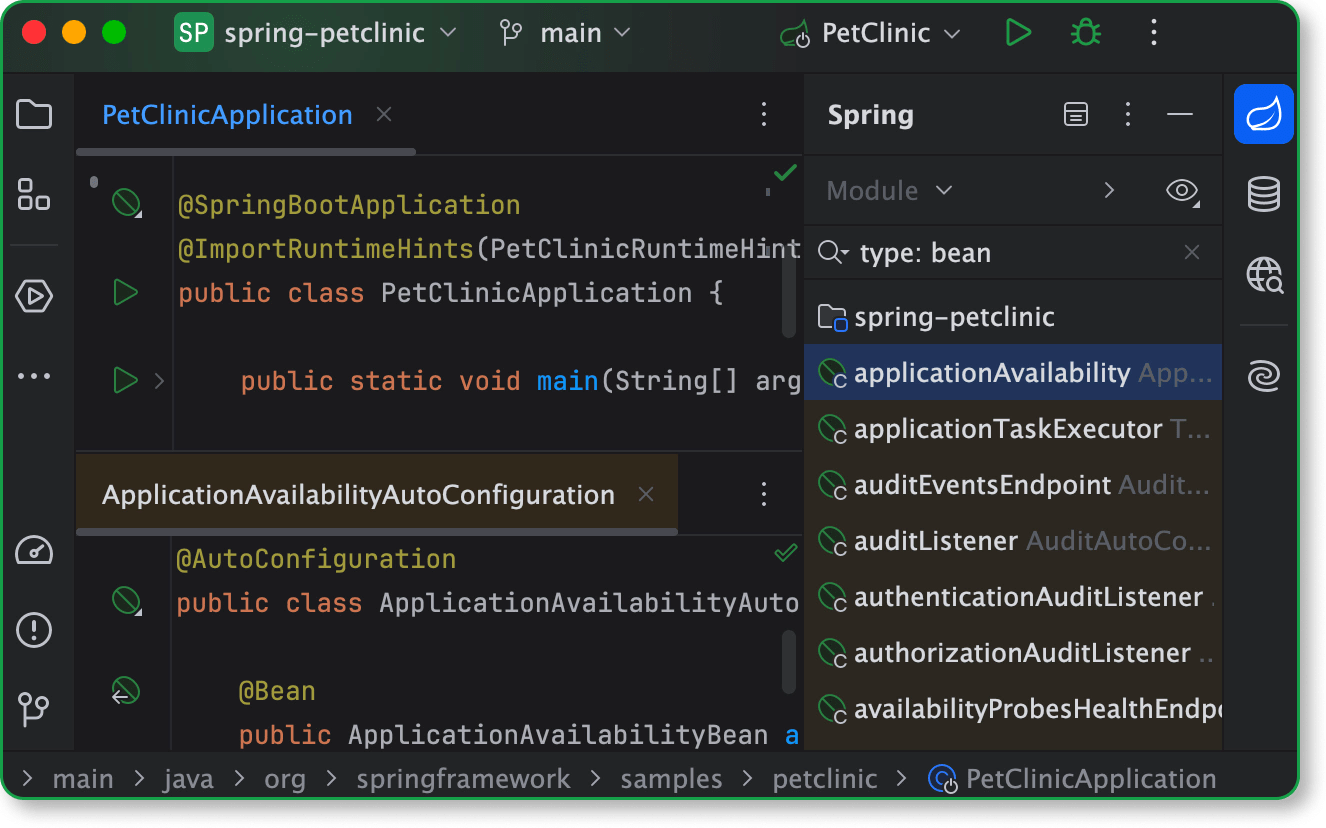The height and width of the screenshot is (828, 1326).
Task: Click the 'type: bean' search field
Action: pyautogui.click(x=1015, y=253)
